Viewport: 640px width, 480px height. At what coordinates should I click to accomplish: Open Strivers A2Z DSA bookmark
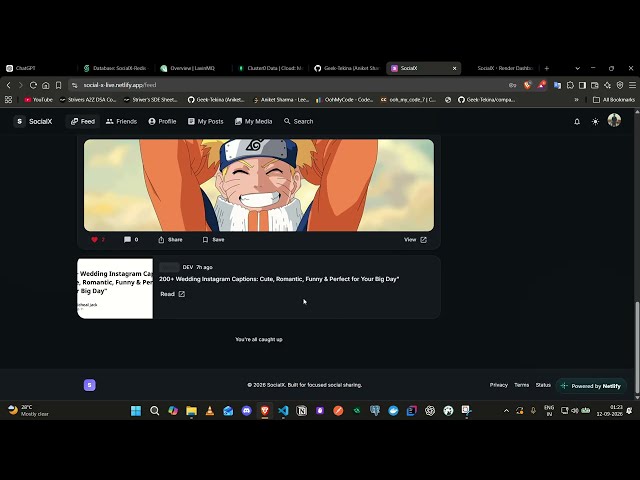point(88,100)
